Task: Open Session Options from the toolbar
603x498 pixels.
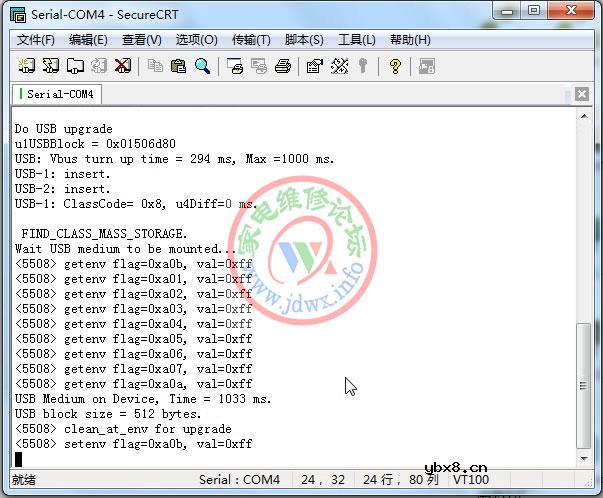Action: coord(314,67)
